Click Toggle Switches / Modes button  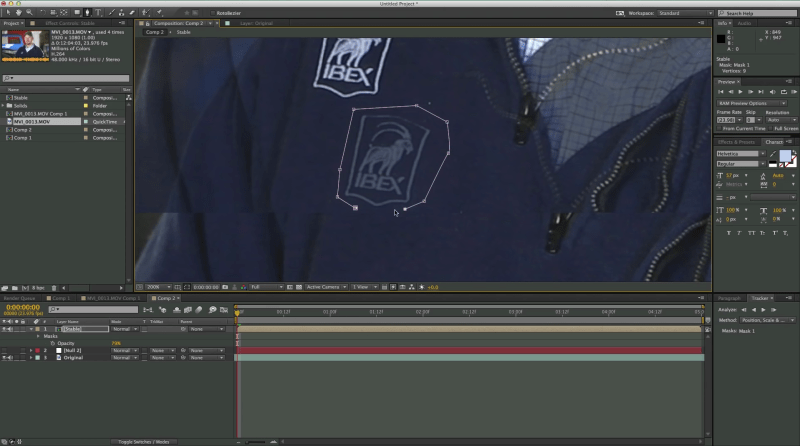pyautogui.click(x=143, y=442)
